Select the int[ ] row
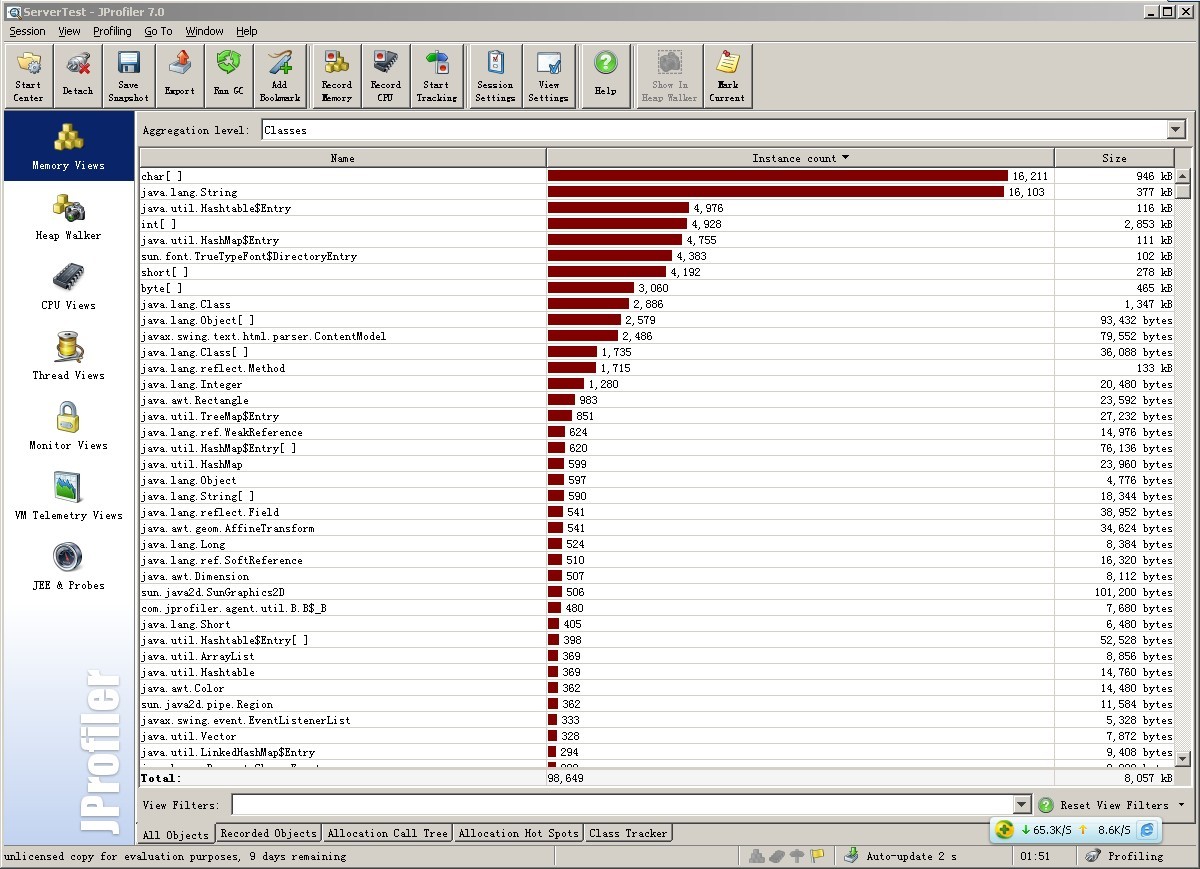 (657, 224)
